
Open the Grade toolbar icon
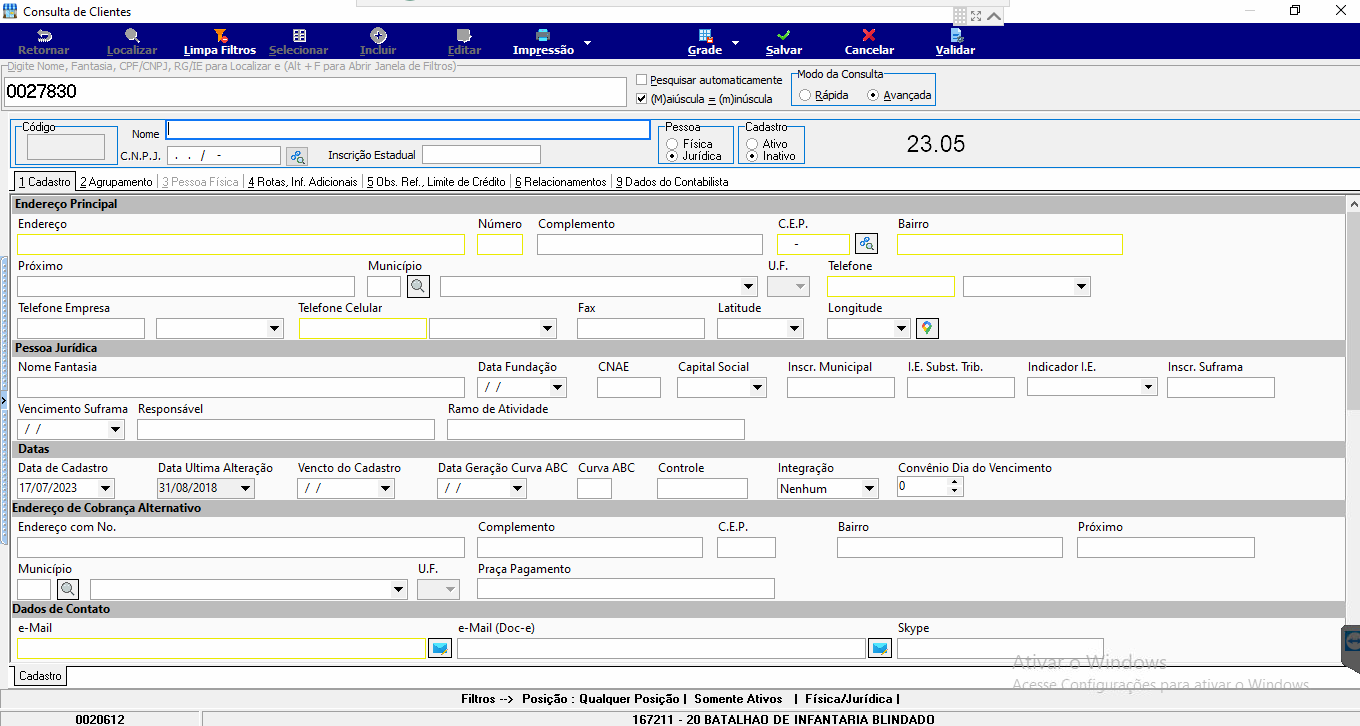[x=705, y=35]
